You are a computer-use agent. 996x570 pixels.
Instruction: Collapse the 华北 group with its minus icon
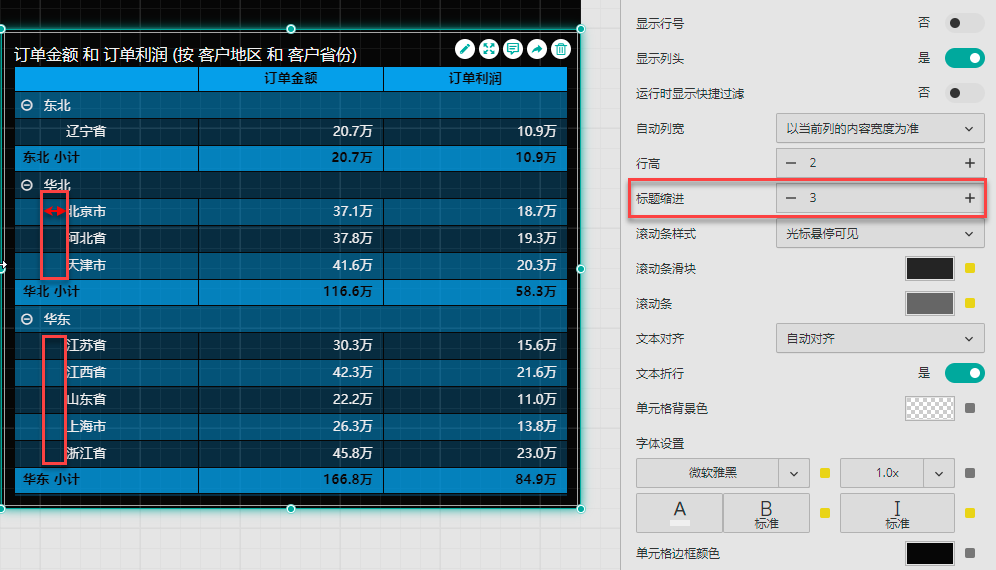27,185
